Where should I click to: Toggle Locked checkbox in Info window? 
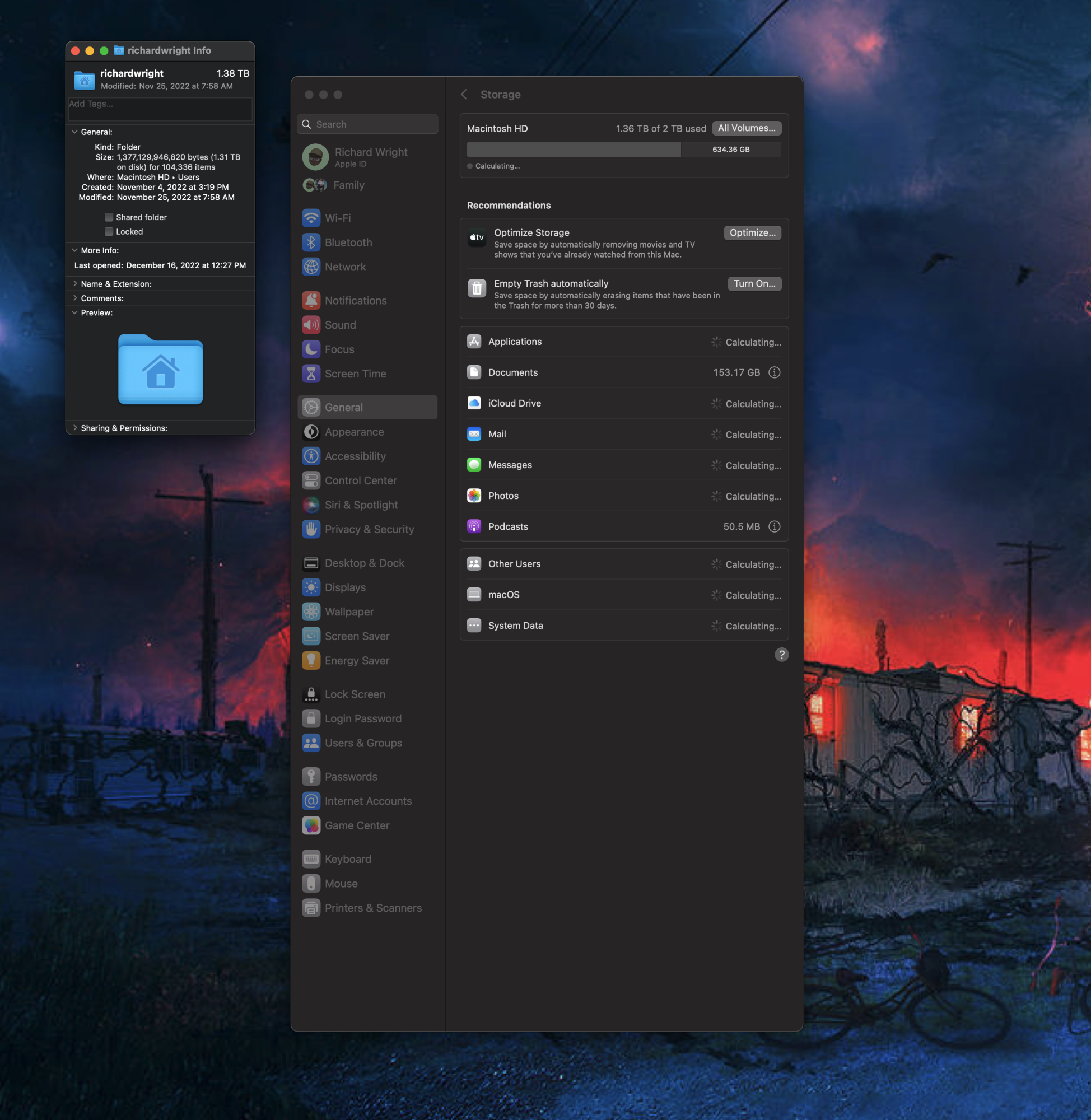coord(109,231)
